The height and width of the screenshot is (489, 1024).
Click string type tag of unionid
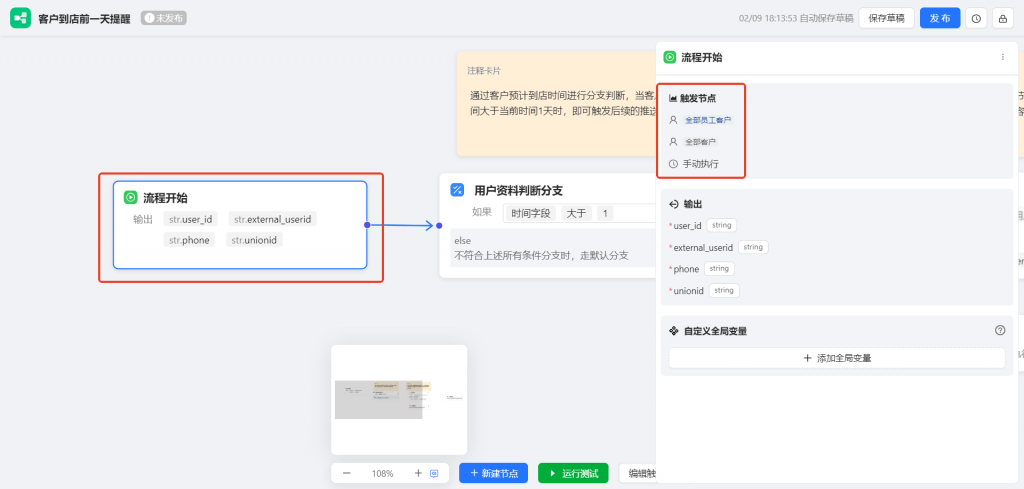pyautogui.click(x=724, y=291)
